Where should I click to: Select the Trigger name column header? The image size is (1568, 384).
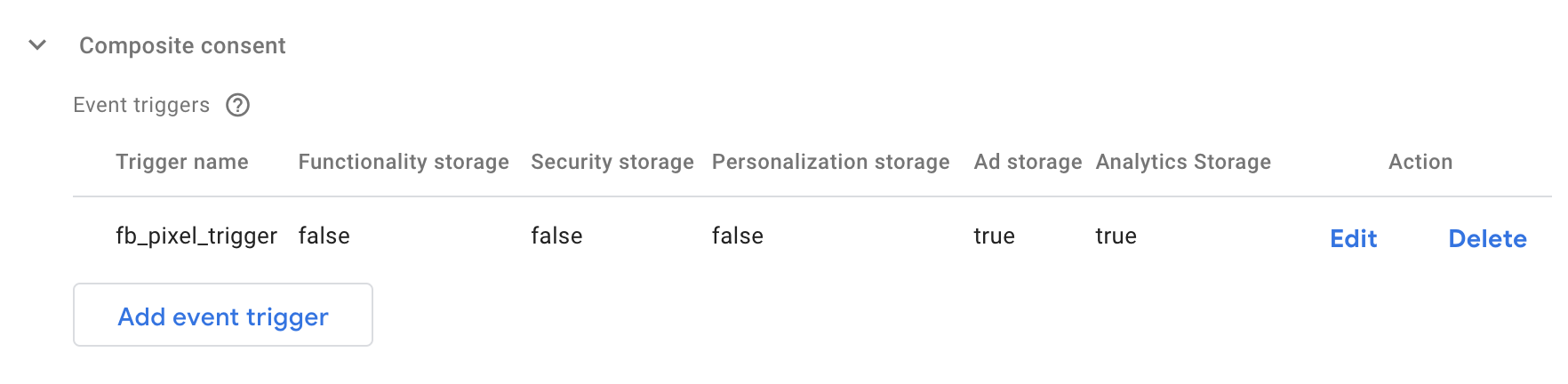pos(182,162)
